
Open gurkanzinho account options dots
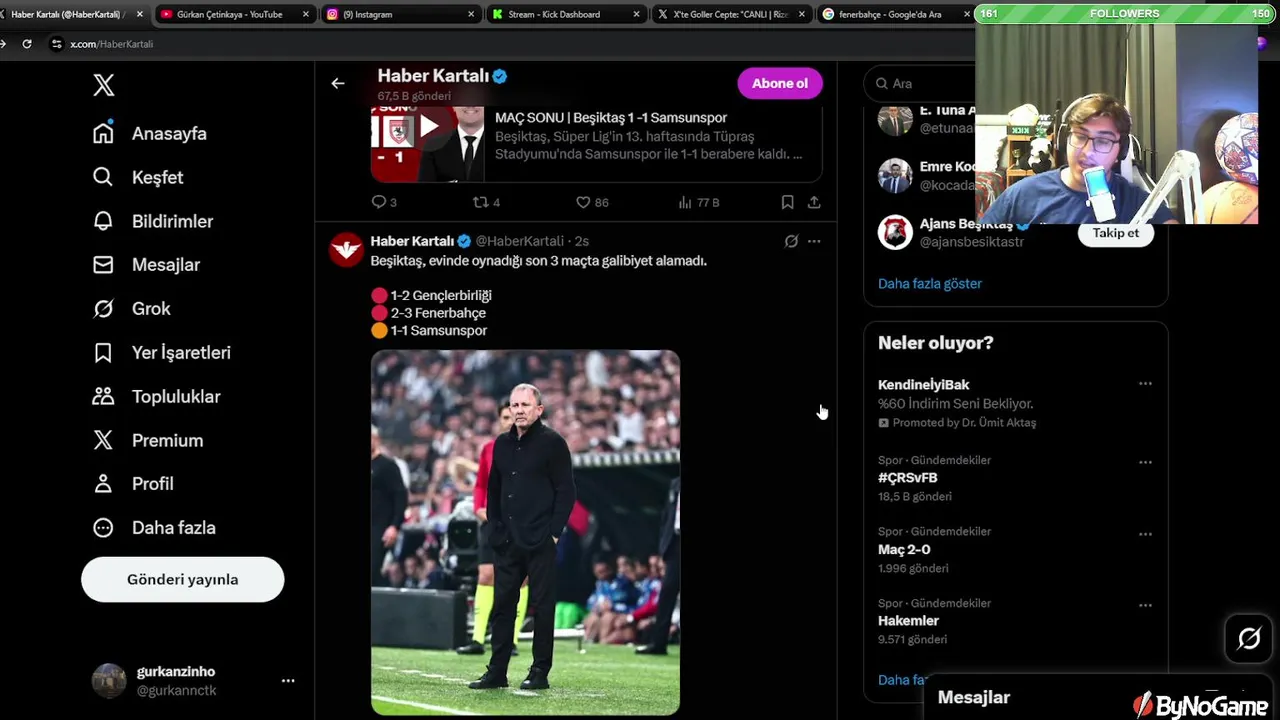pos(288,681)
